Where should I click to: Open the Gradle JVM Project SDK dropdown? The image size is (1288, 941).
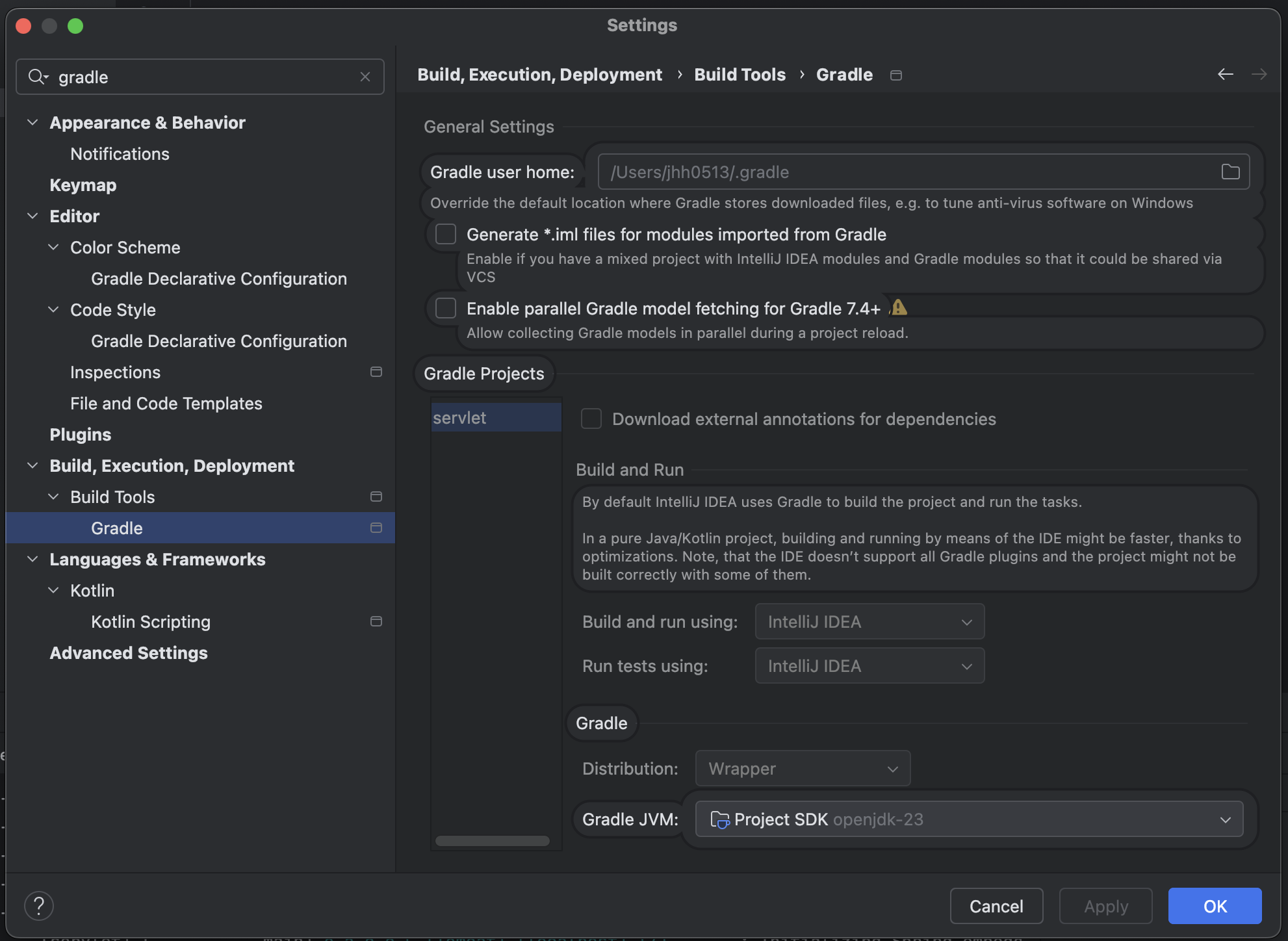click(968, 819)
